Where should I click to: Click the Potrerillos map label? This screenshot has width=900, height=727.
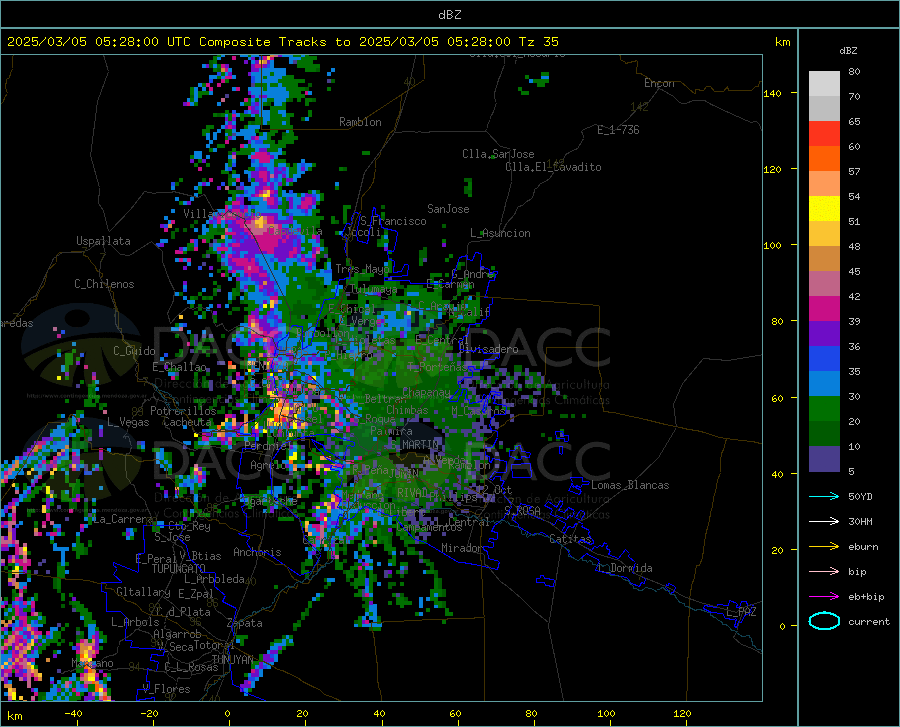[183, 411]
